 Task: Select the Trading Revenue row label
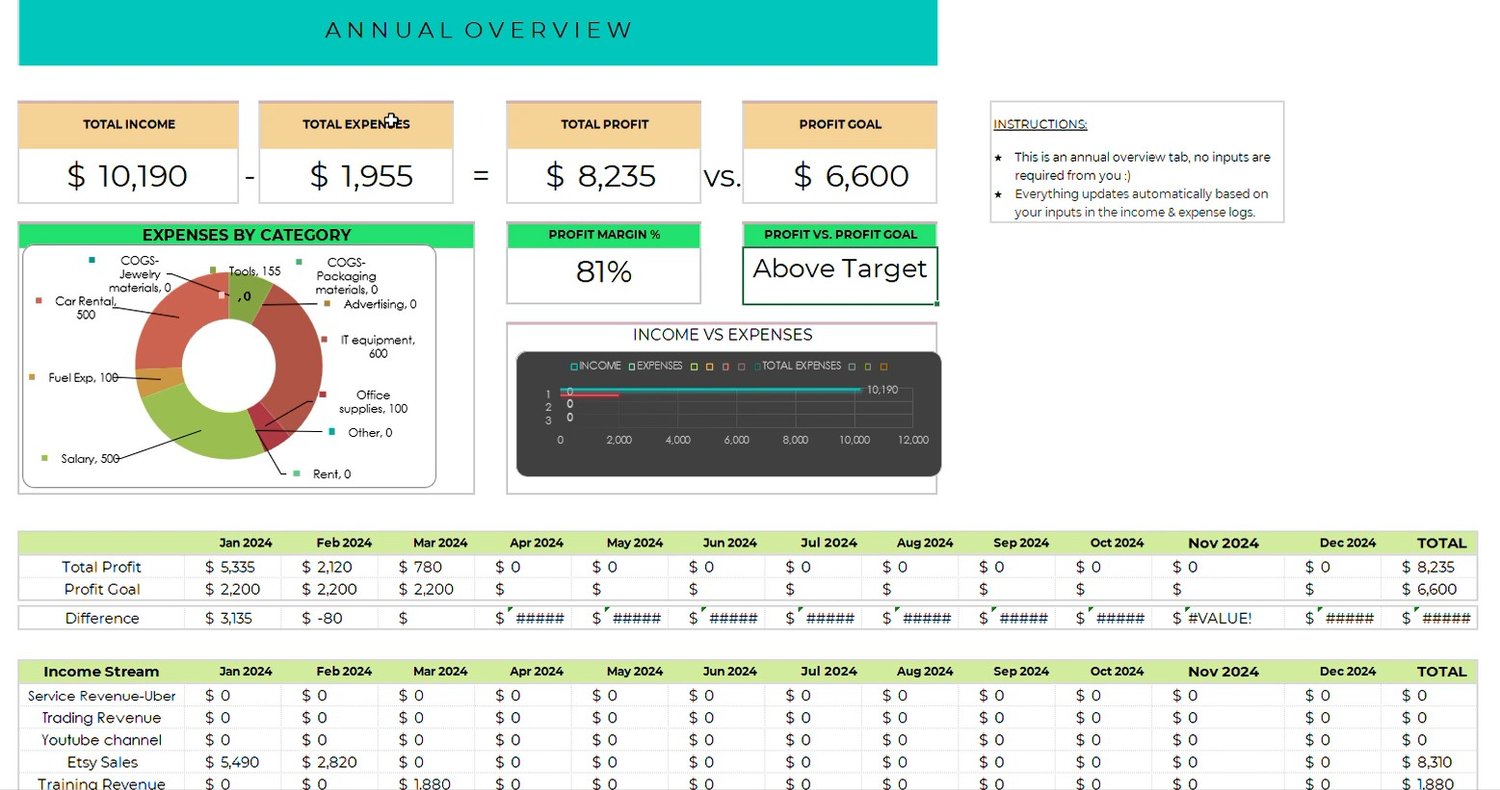point(101,718)
